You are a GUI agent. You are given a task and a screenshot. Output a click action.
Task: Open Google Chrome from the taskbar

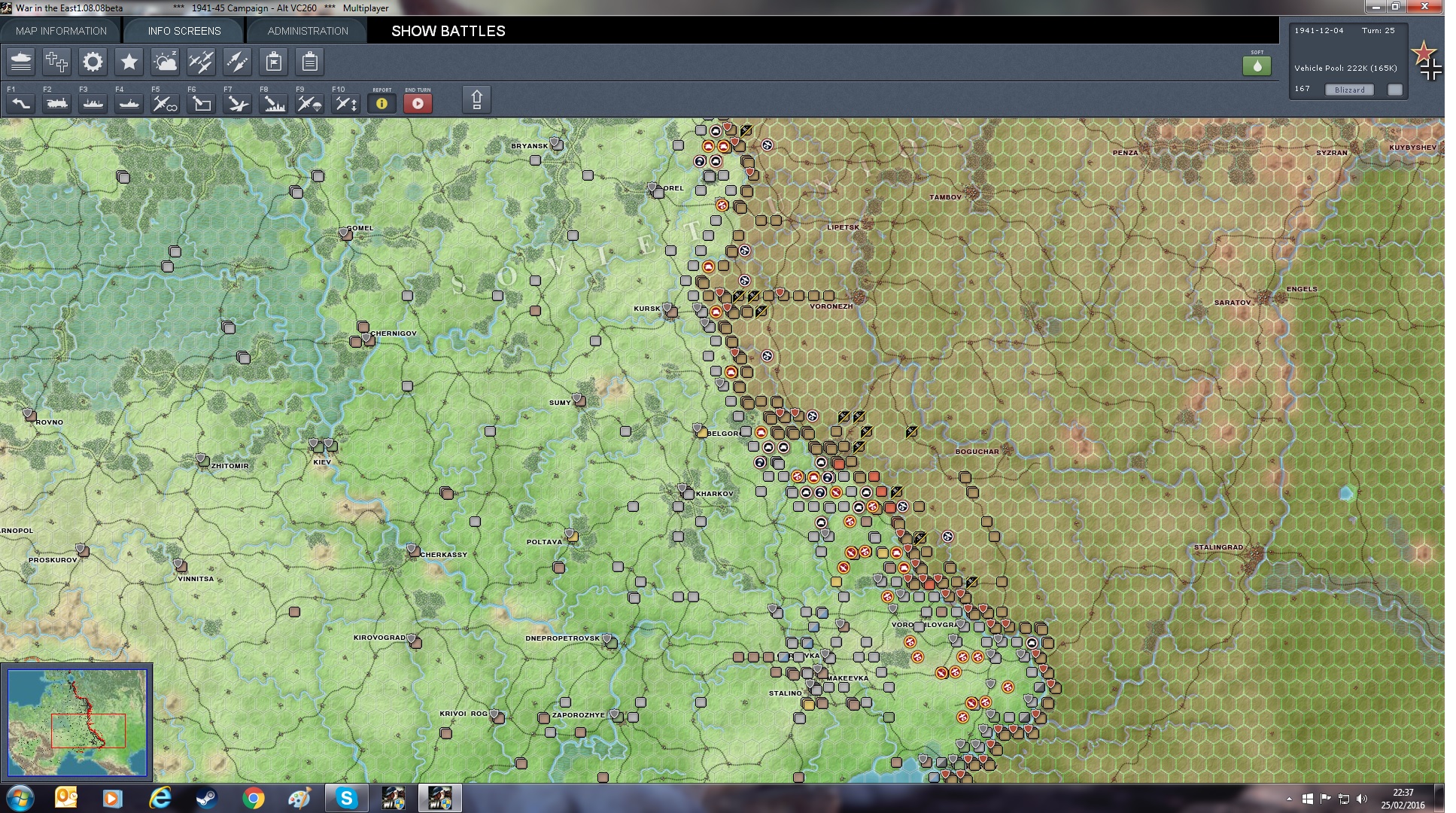pyautogui.click(x=254, y=798)
